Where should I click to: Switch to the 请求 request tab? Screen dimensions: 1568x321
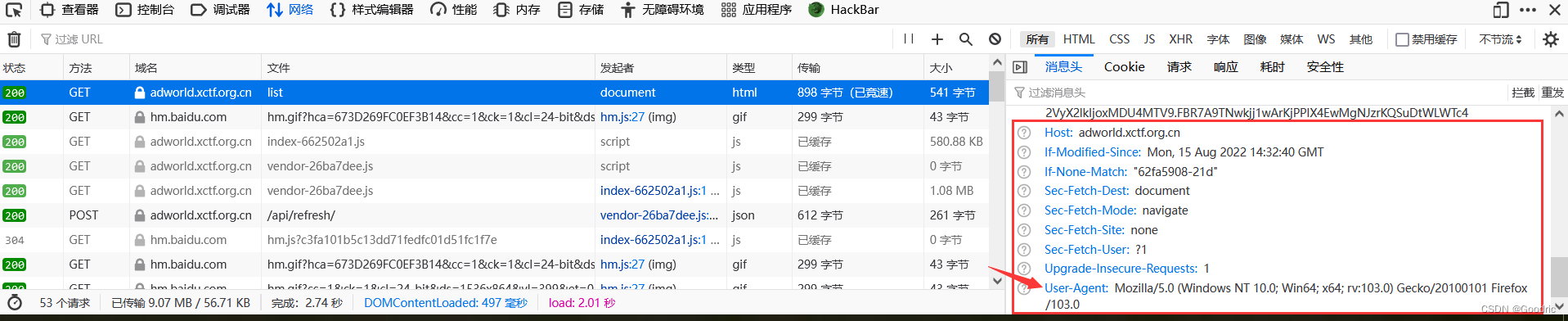[x=1179, y=67]
